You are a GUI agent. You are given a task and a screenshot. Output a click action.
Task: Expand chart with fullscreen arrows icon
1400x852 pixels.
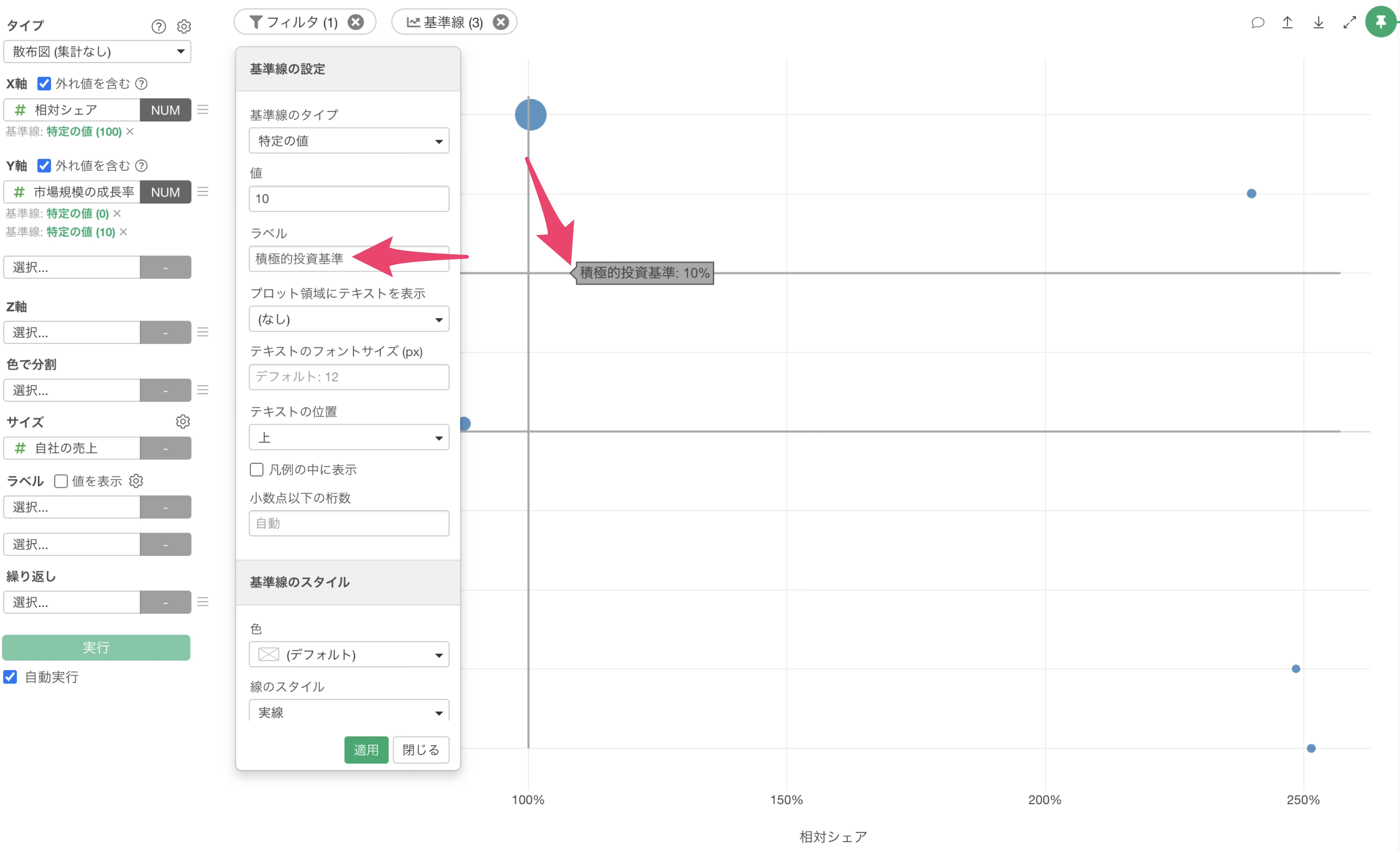1349,22
